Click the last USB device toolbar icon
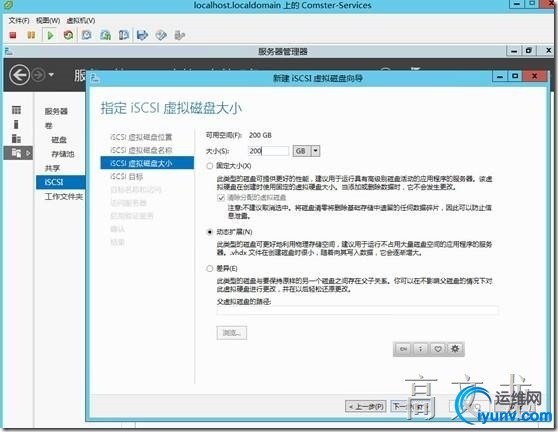Viewport: 558px width, 432px height. pyautogui.click(x=179, y=35)
